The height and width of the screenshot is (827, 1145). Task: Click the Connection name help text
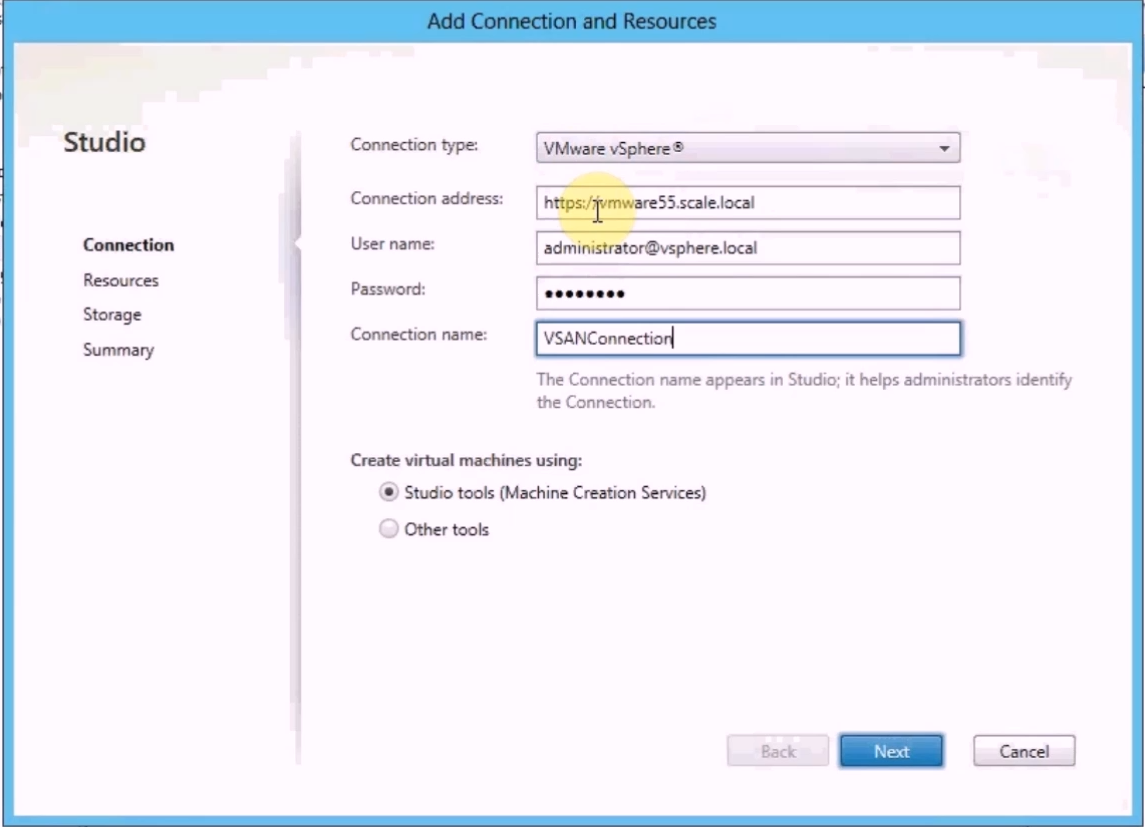click(803, 391)
